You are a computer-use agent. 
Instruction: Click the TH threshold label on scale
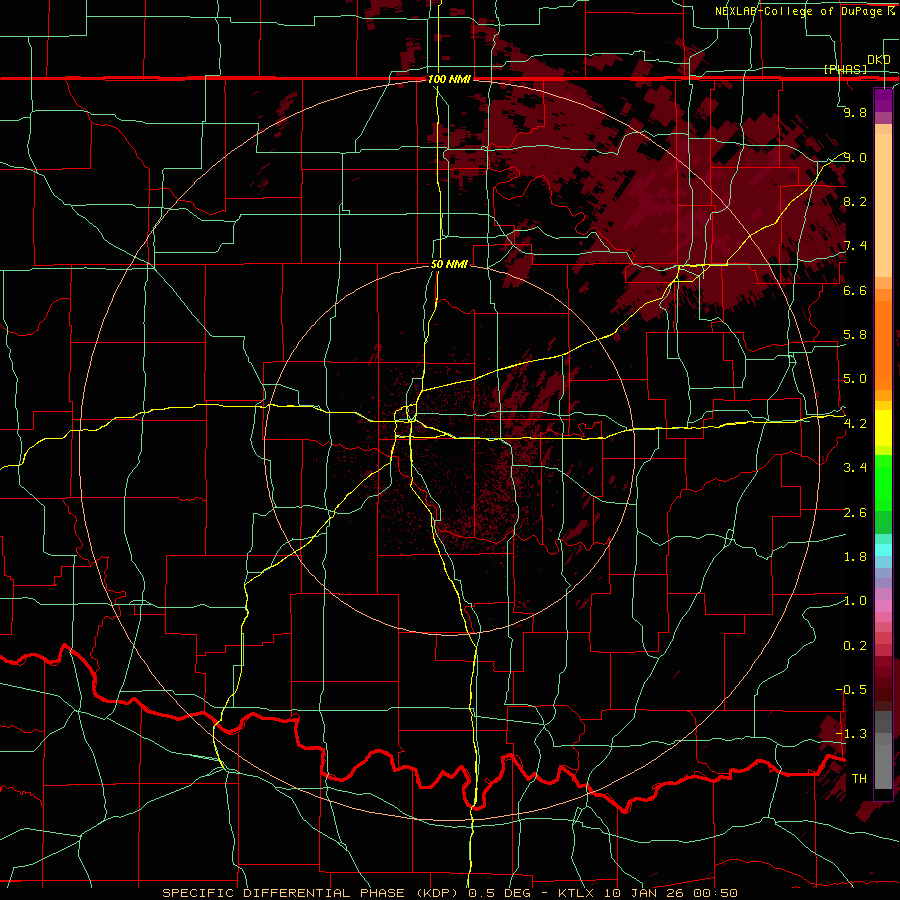(x=859, y=779)
